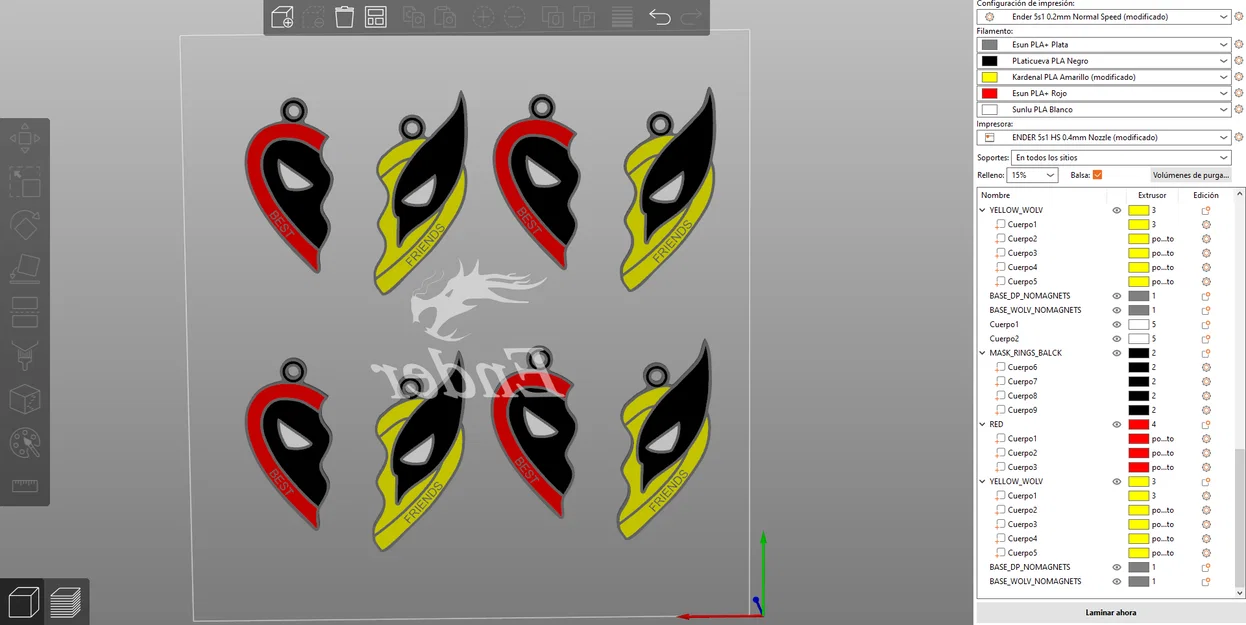The height and width of the screenshot is (625, 1246).
Task: Click the yellow Kardenal PLA Amarillo swatch
Action: (x=990, y=77)
